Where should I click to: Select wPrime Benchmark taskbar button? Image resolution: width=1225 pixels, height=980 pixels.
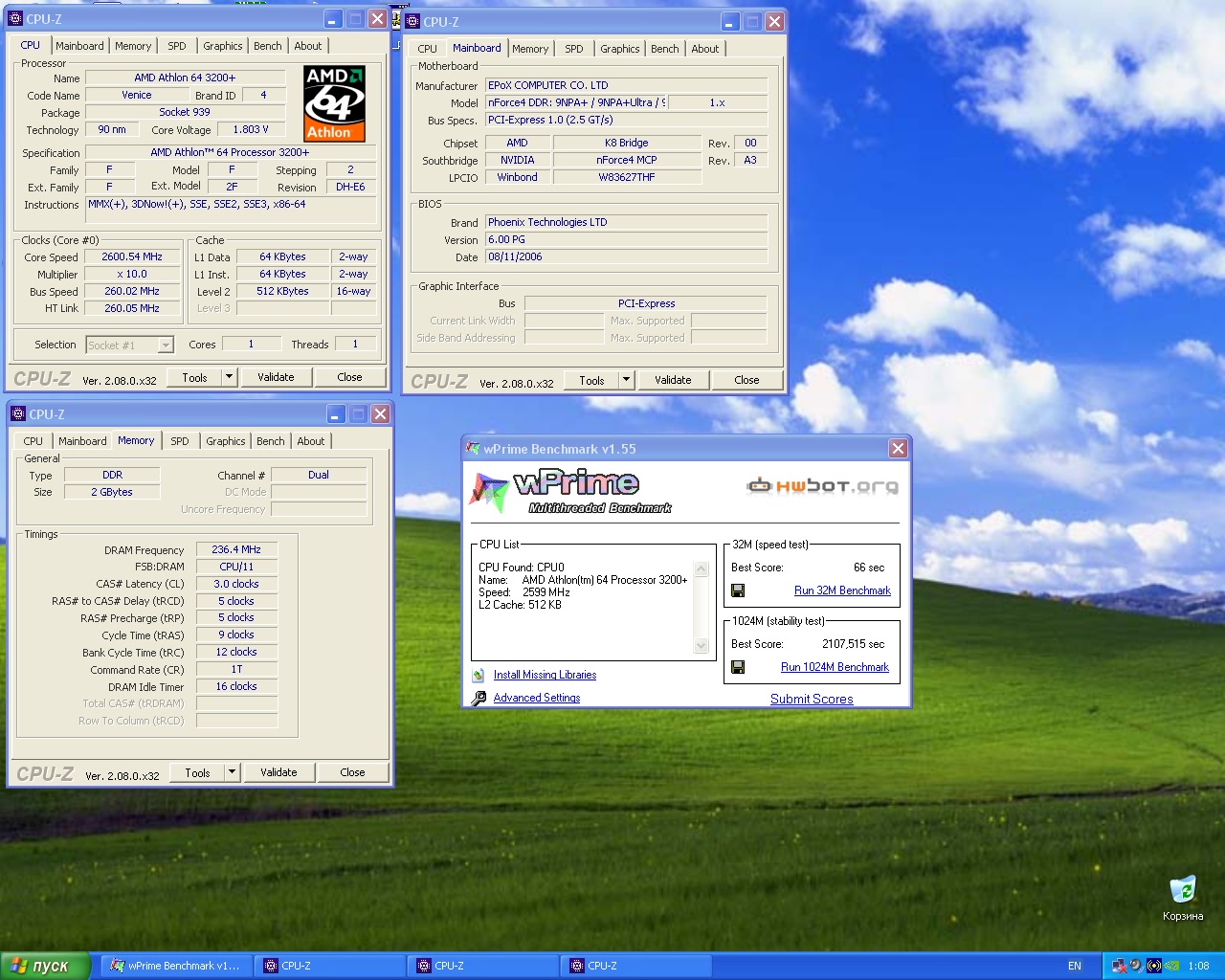coord(175,966)
